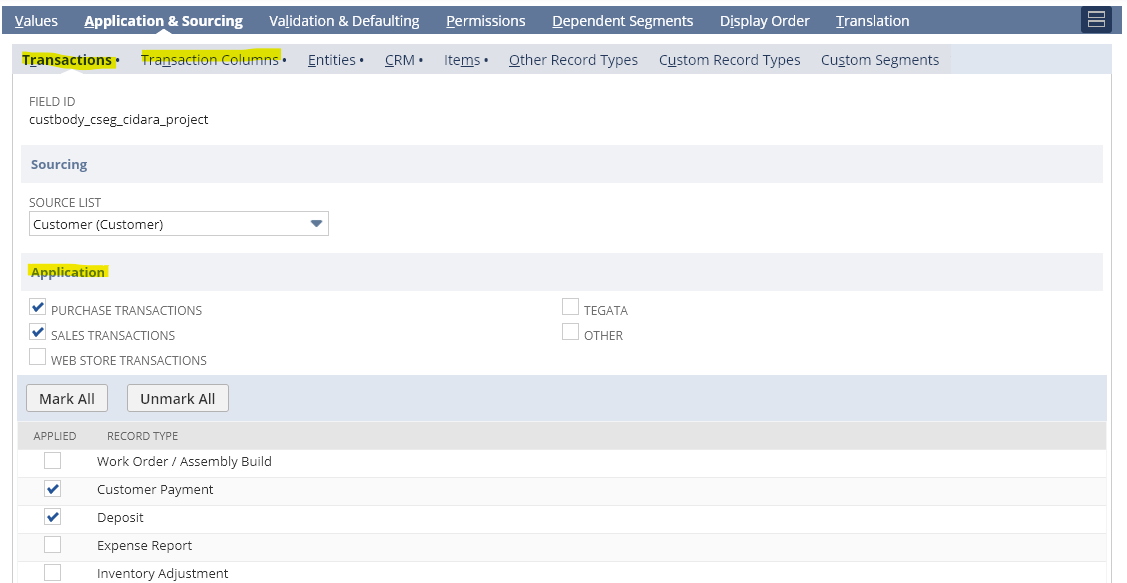
Task: Check the Tegata application checkbox
Action: pyautogui.click(x=570, y=306)
